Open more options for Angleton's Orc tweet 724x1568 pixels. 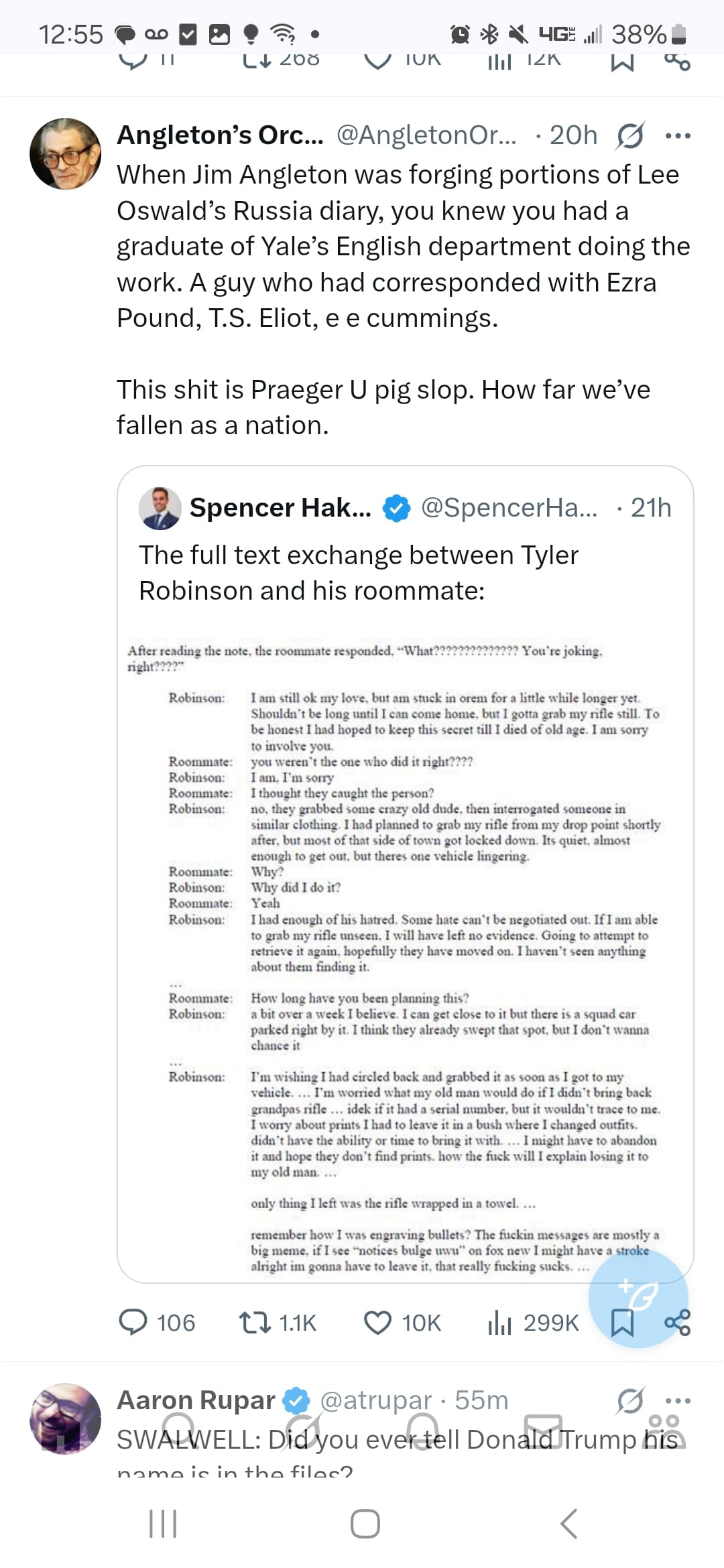(678, 136)
